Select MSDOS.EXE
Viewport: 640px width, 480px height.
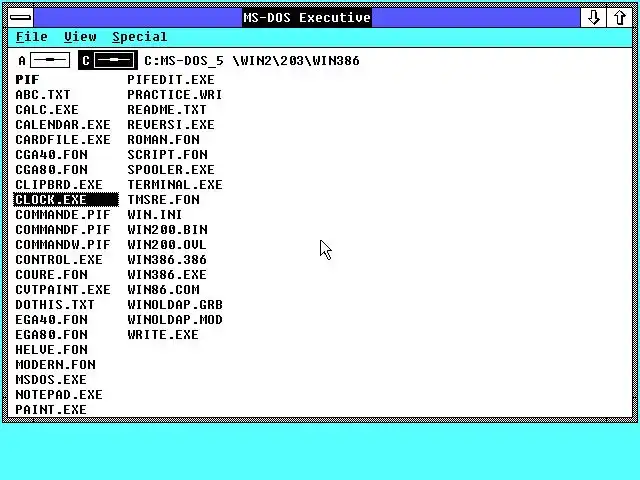click(x=51, y=380)
